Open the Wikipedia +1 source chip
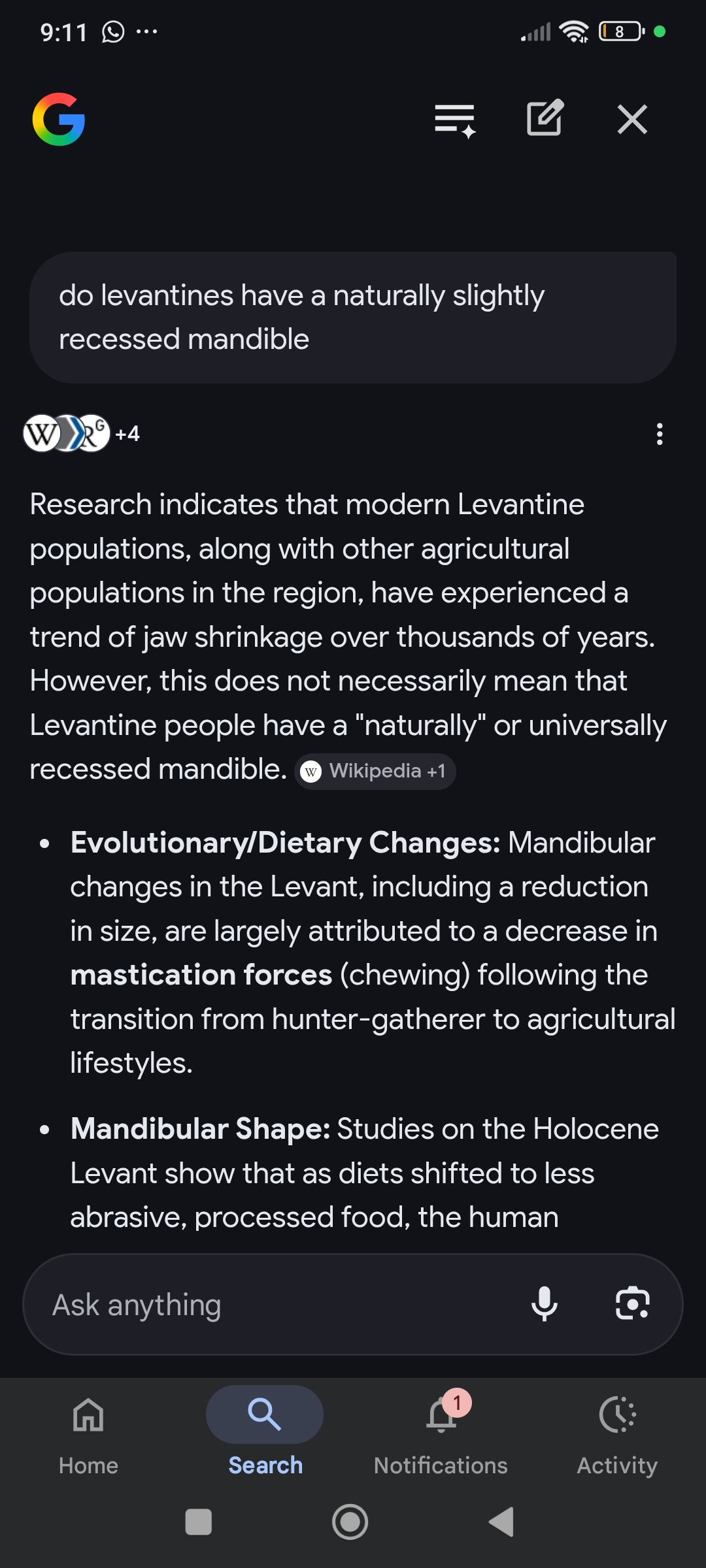 point(375,772)
